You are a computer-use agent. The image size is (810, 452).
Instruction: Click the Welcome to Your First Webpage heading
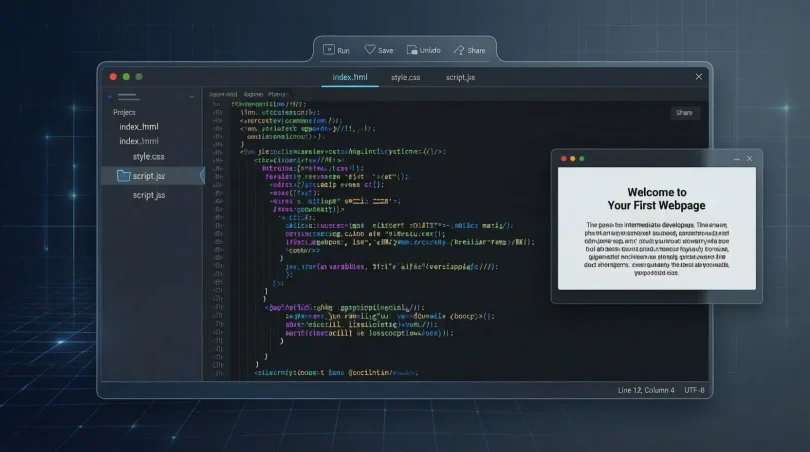click(657, 199)
